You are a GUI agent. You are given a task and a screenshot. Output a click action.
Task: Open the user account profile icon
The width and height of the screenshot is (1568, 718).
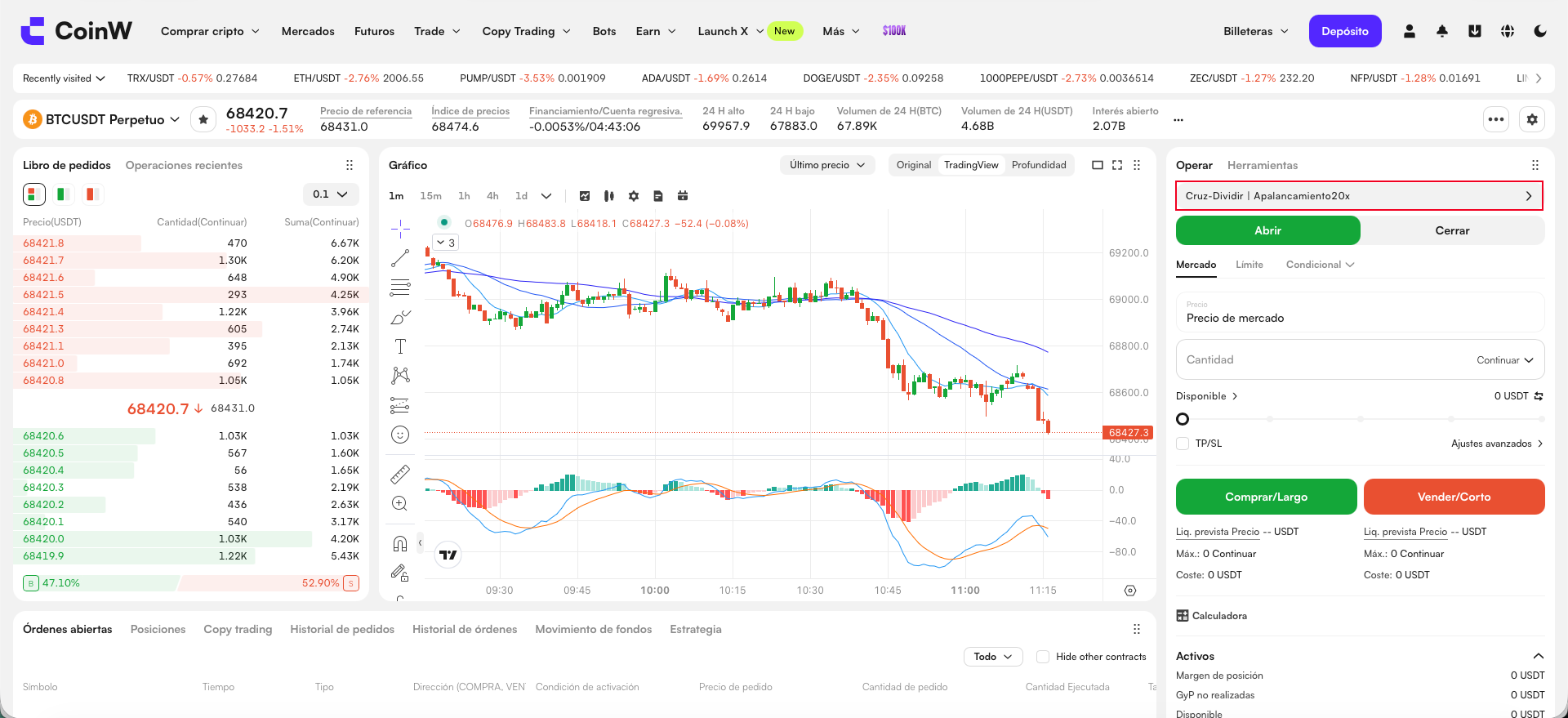click(x=1410, y=31)
